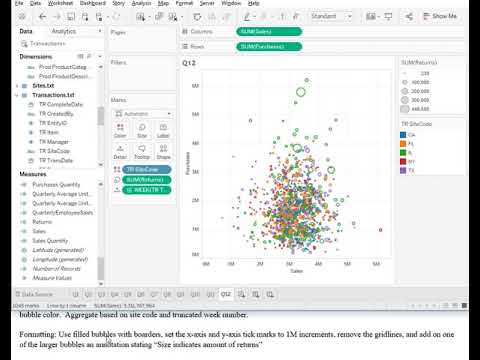Open the Detail marks card button

click(x=120, y=152)
